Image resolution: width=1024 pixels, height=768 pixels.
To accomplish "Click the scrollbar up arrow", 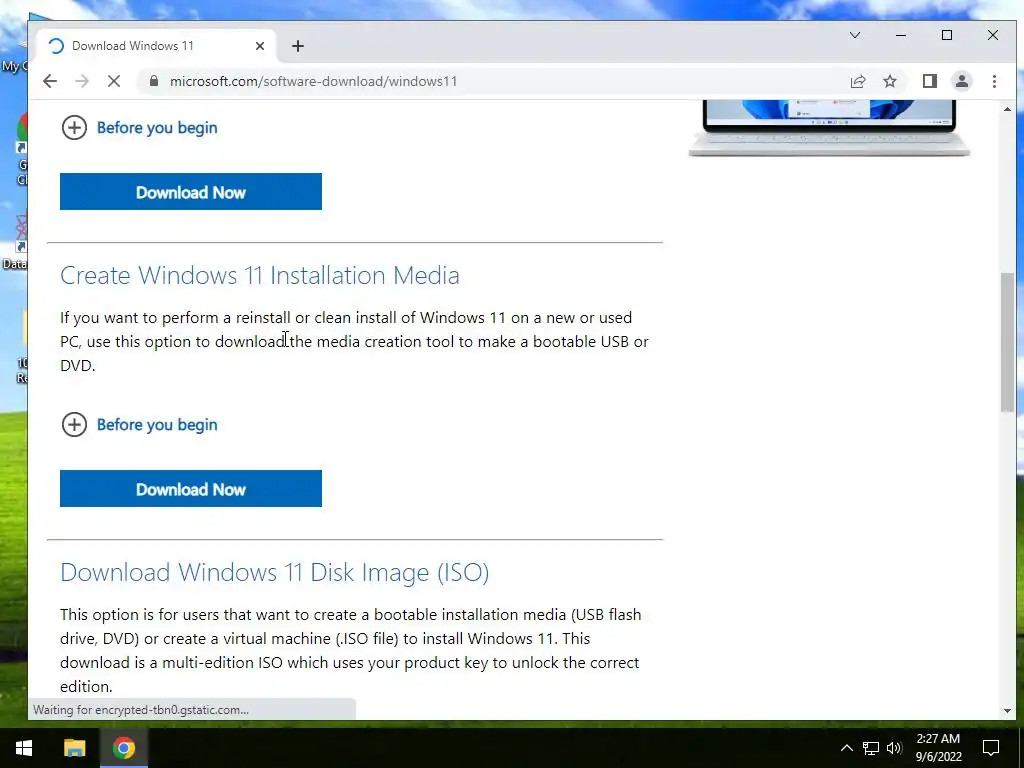I will pos(1007,109).
